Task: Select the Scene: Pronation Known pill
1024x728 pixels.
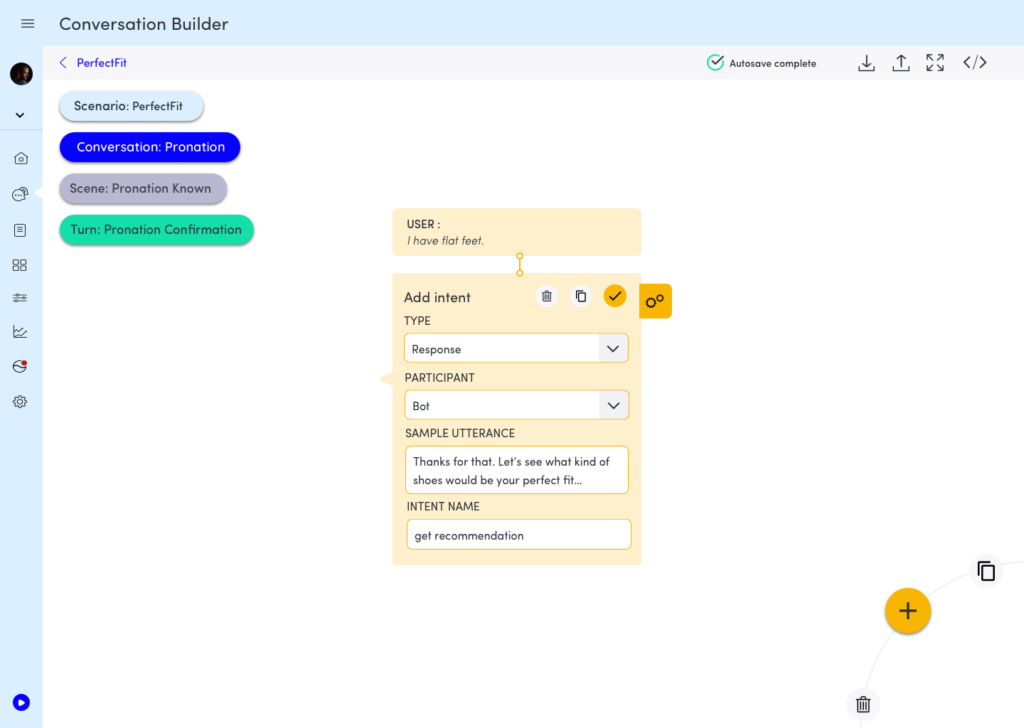Action: click(143, 189)
